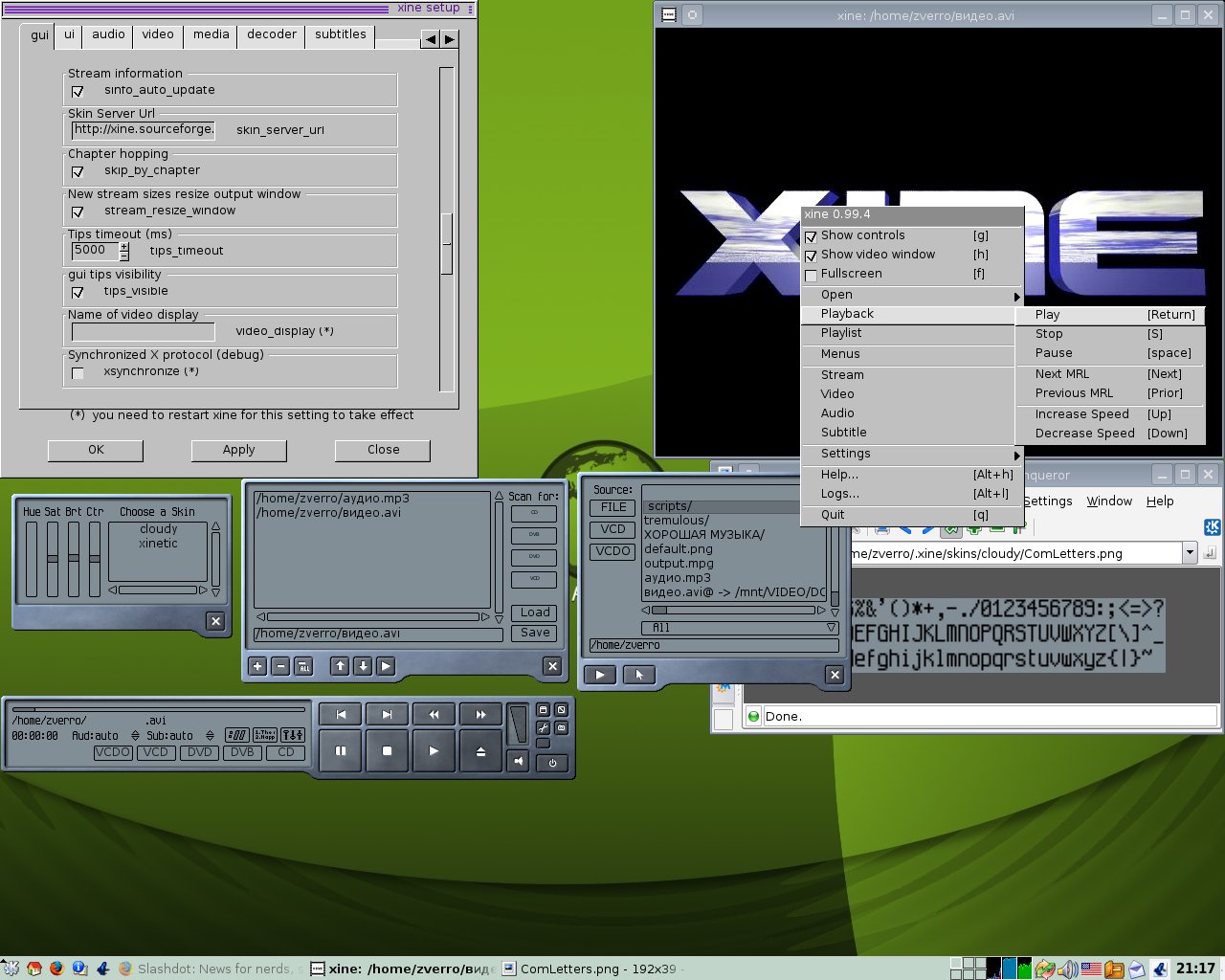Click the Apply button in xine setup
The height and width of the screenshot is (980, 1225).
(239, 450)
